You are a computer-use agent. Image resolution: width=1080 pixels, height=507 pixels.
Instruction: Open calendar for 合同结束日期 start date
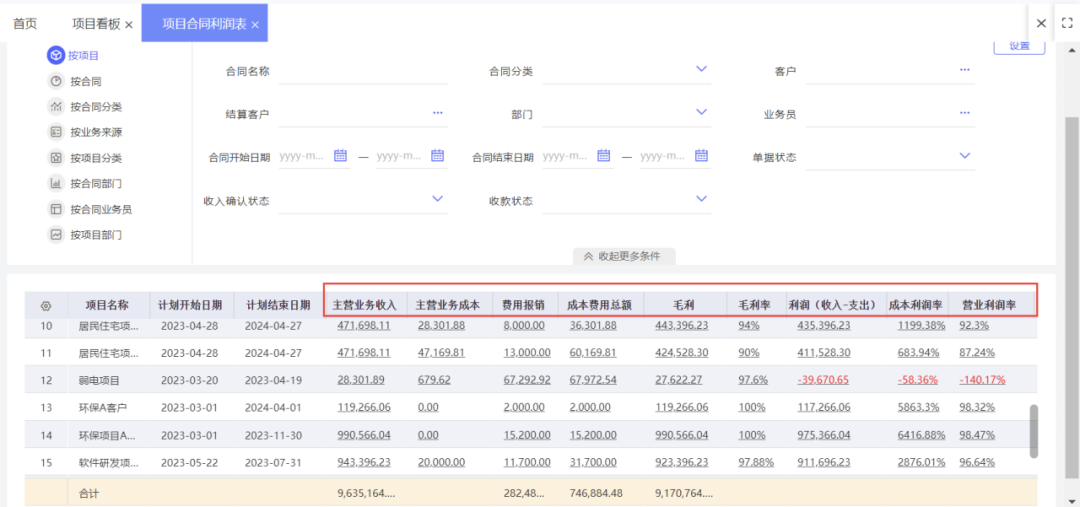[x=604, y=156]
